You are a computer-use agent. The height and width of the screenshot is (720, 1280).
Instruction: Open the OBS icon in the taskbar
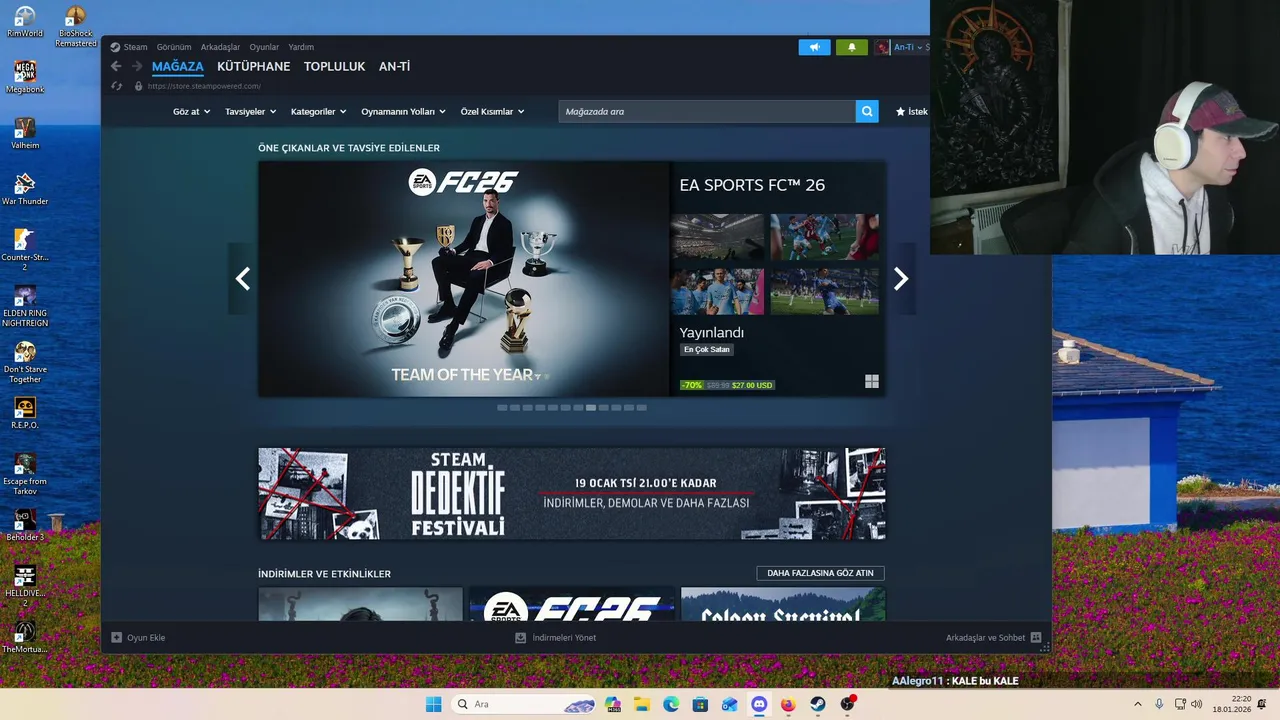coord(847,704)
